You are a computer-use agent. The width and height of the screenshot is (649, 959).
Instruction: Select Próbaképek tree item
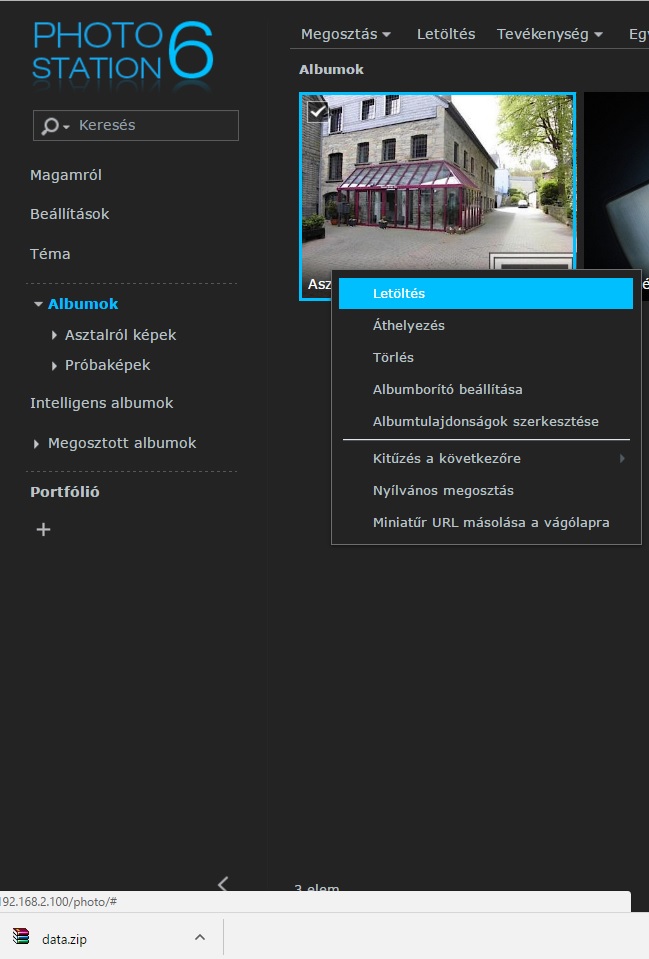click(x=108, y=365)
